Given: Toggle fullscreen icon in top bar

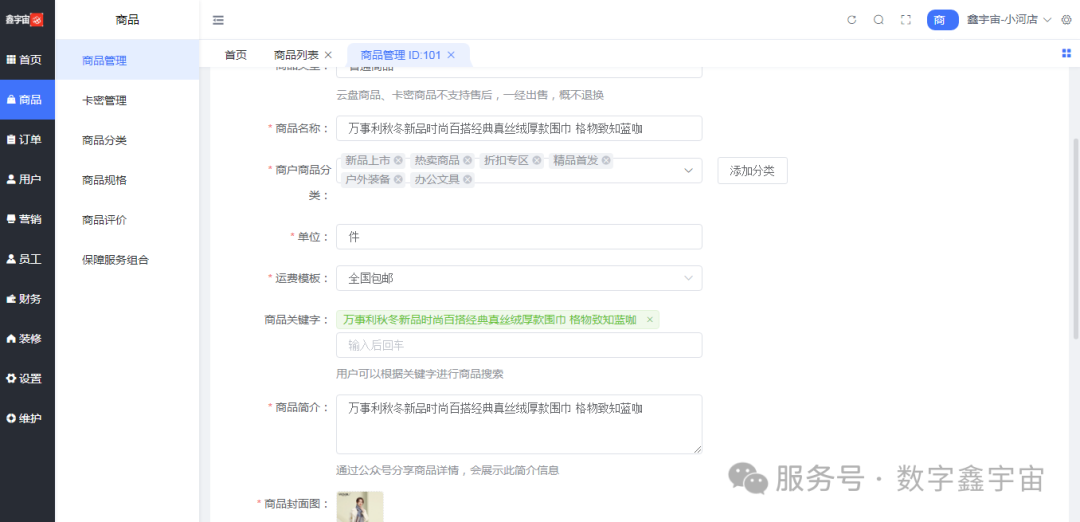Looking at the screenshot, I should point(906,20).
